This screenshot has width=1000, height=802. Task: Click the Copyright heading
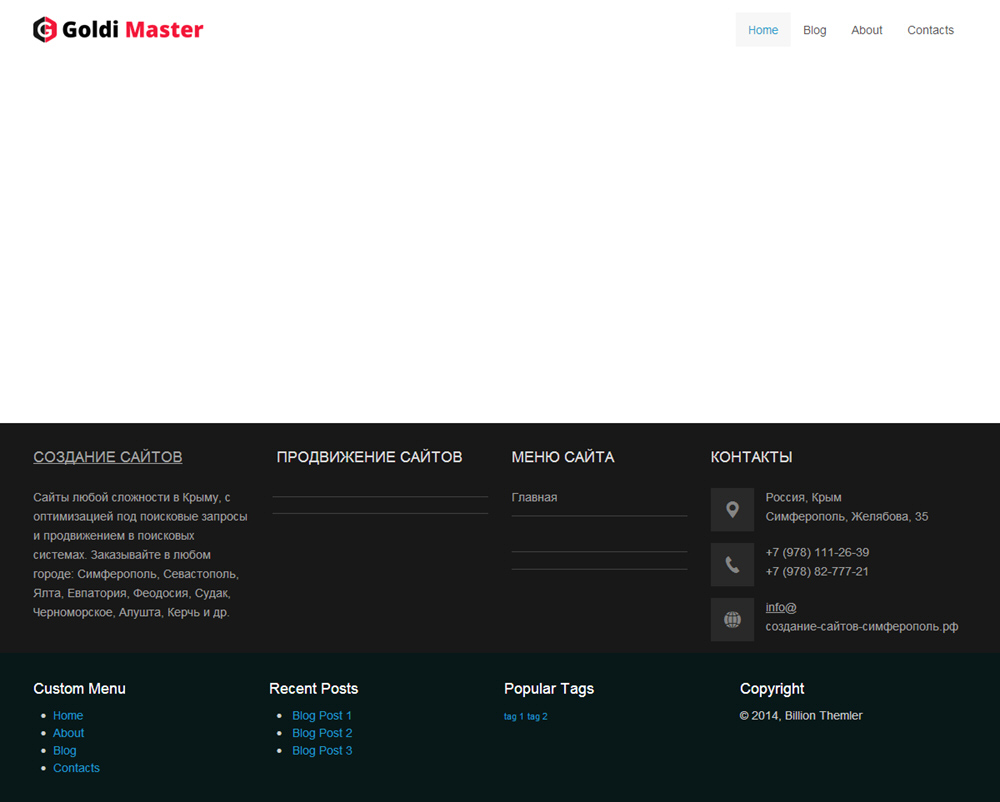772,689
